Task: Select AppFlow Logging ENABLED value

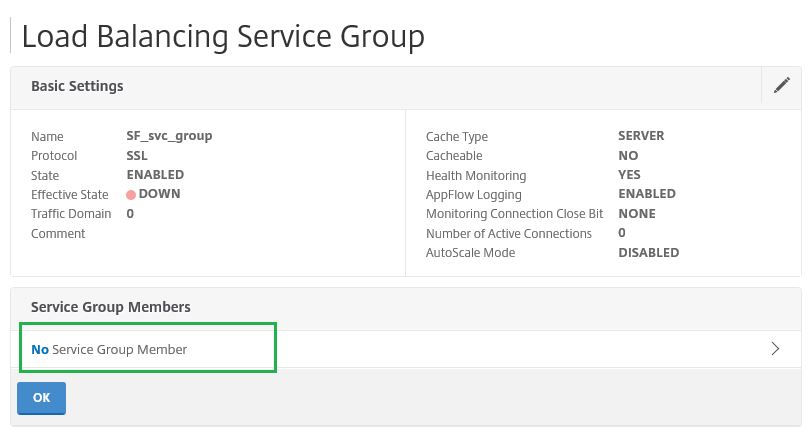Action: pos(646,194)
